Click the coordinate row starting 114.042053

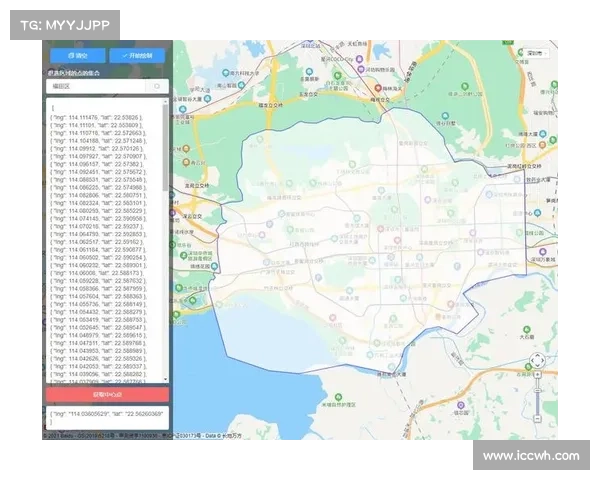99,366
